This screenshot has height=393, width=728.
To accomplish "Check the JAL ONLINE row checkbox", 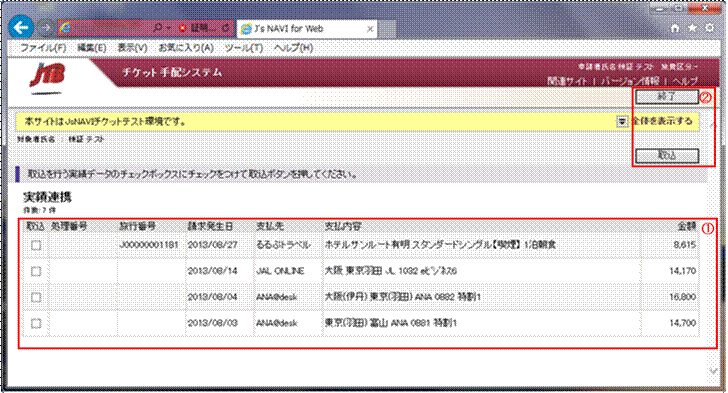I will click(x=36, y=271).
